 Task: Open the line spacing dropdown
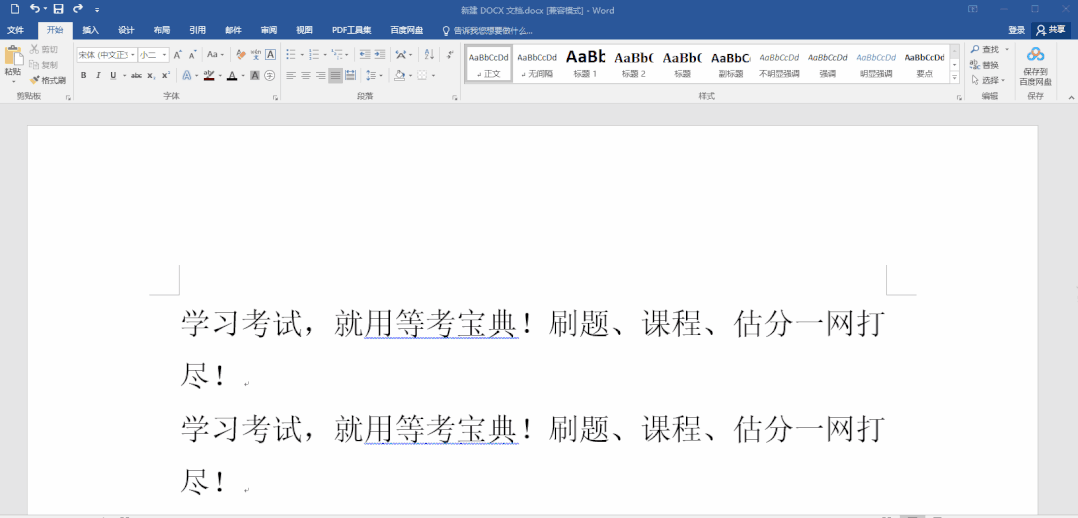[x=380, y=76]
